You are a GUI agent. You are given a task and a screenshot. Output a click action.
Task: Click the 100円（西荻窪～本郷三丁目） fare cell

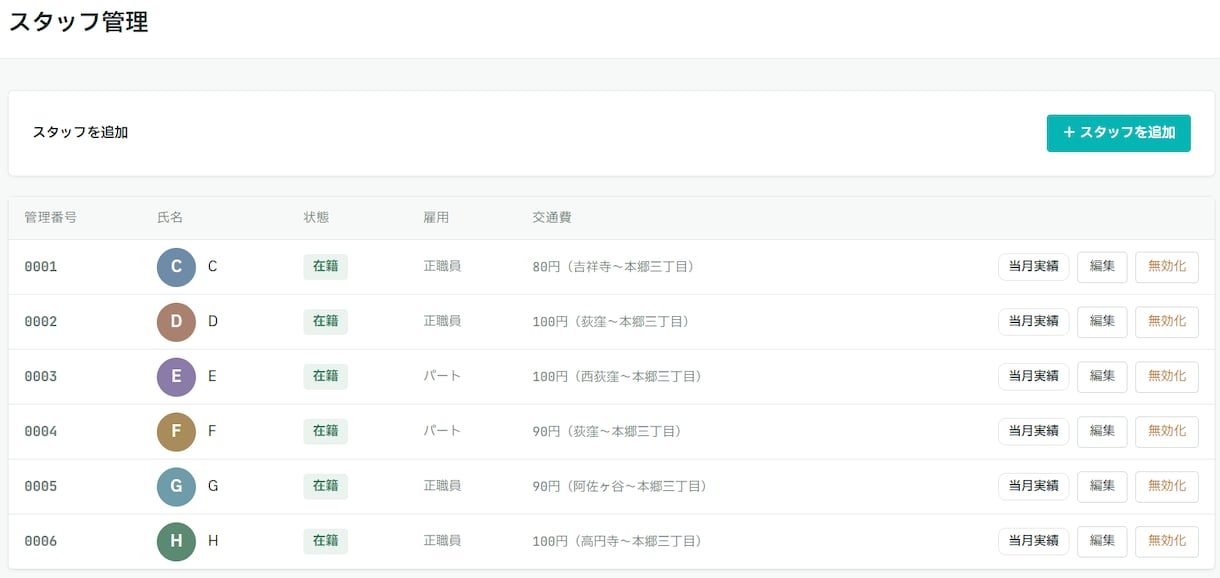coord(617,377)
